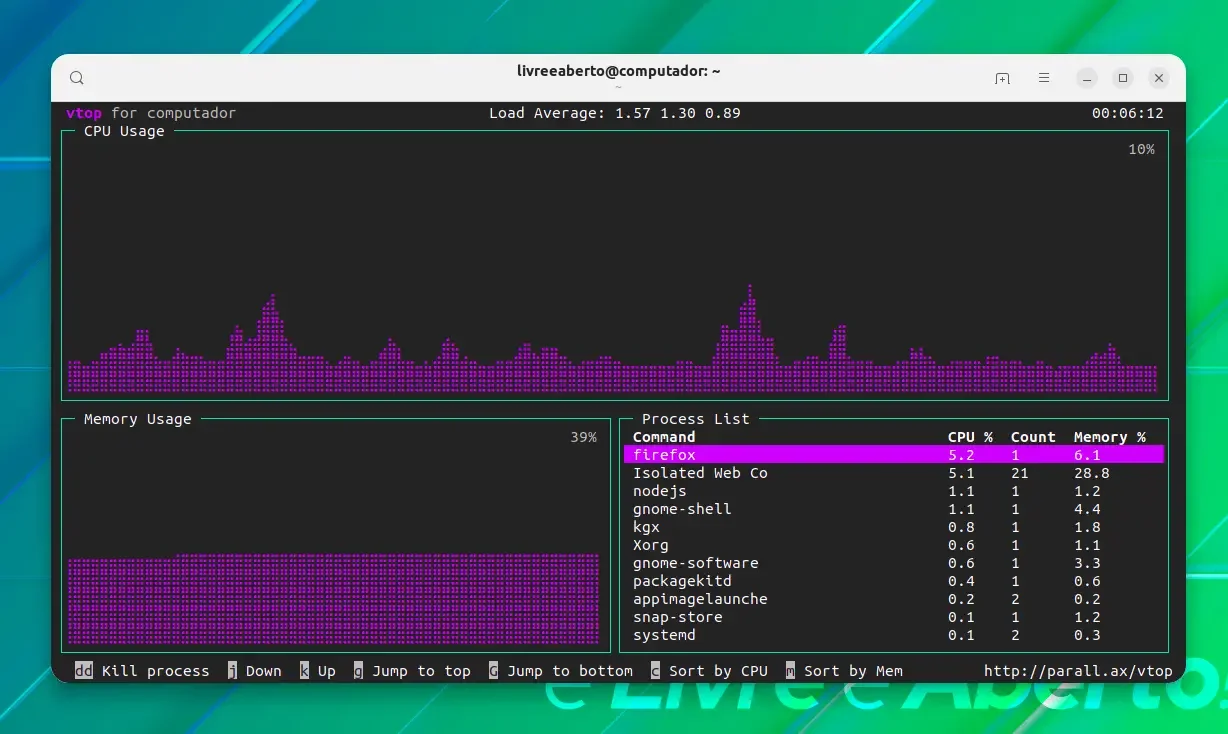Screen dimensions: 1228x734
Task: Select the systemd process row
Action: tap(894, 635)
